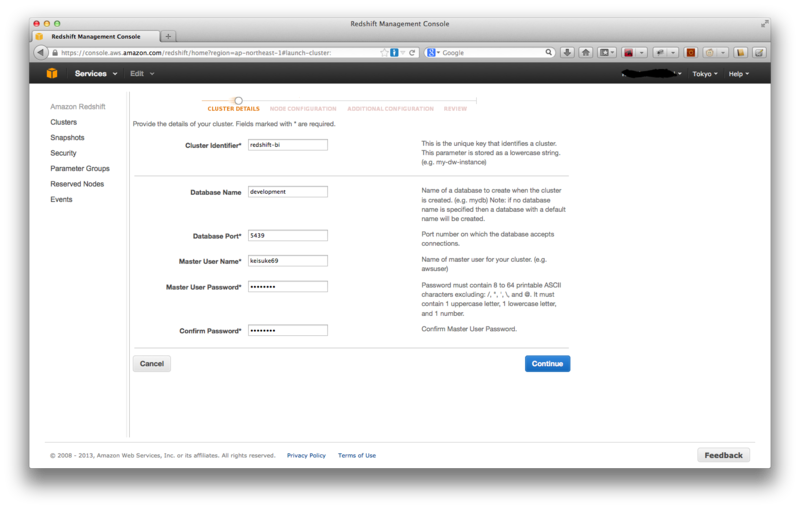Screen dimensions: 800x509
Task: Click the AWS cube logo
Action: click(52, 73)
